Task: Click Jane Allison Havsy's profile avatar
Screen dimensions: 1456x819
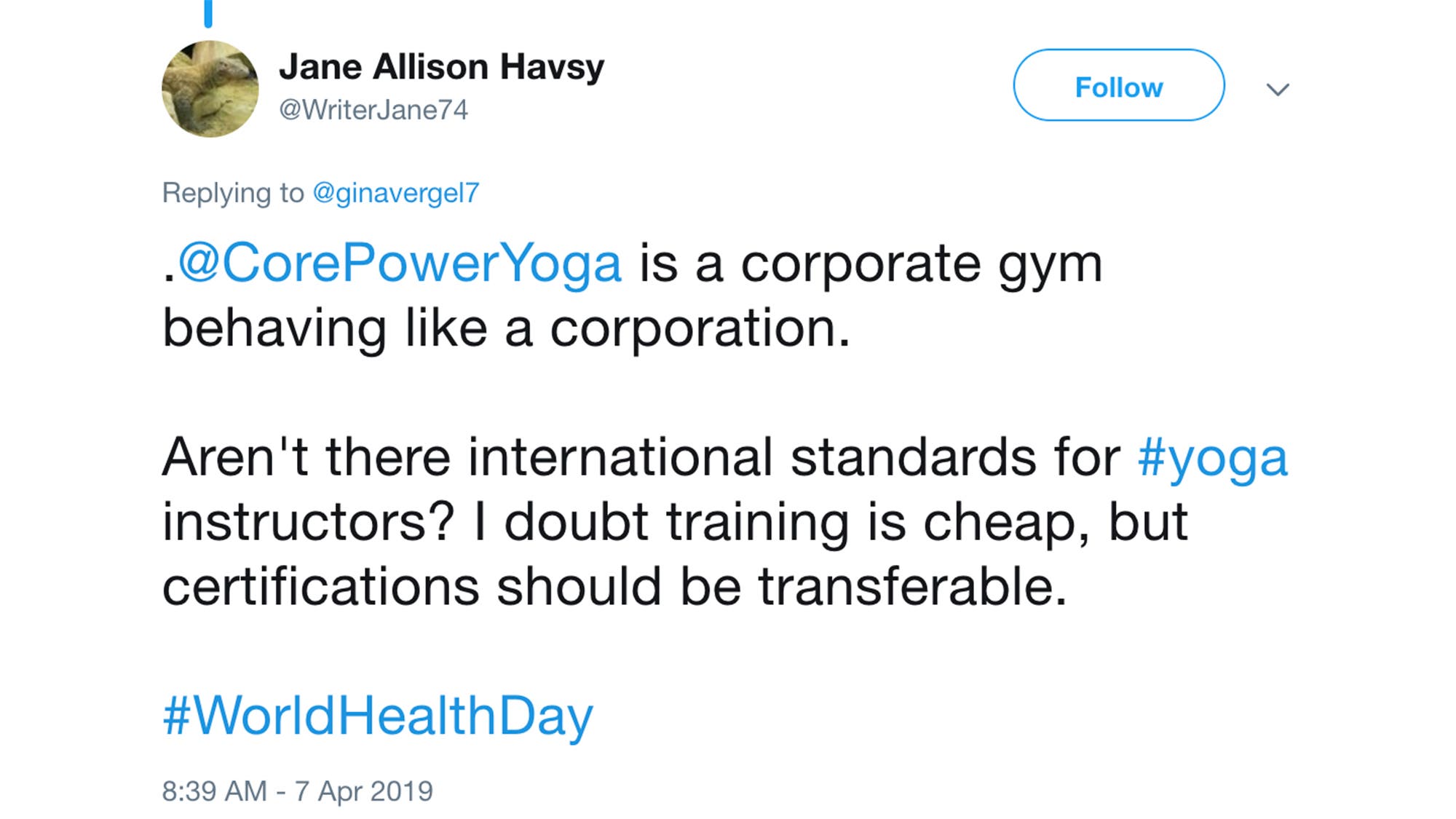Action: point(210,89)
